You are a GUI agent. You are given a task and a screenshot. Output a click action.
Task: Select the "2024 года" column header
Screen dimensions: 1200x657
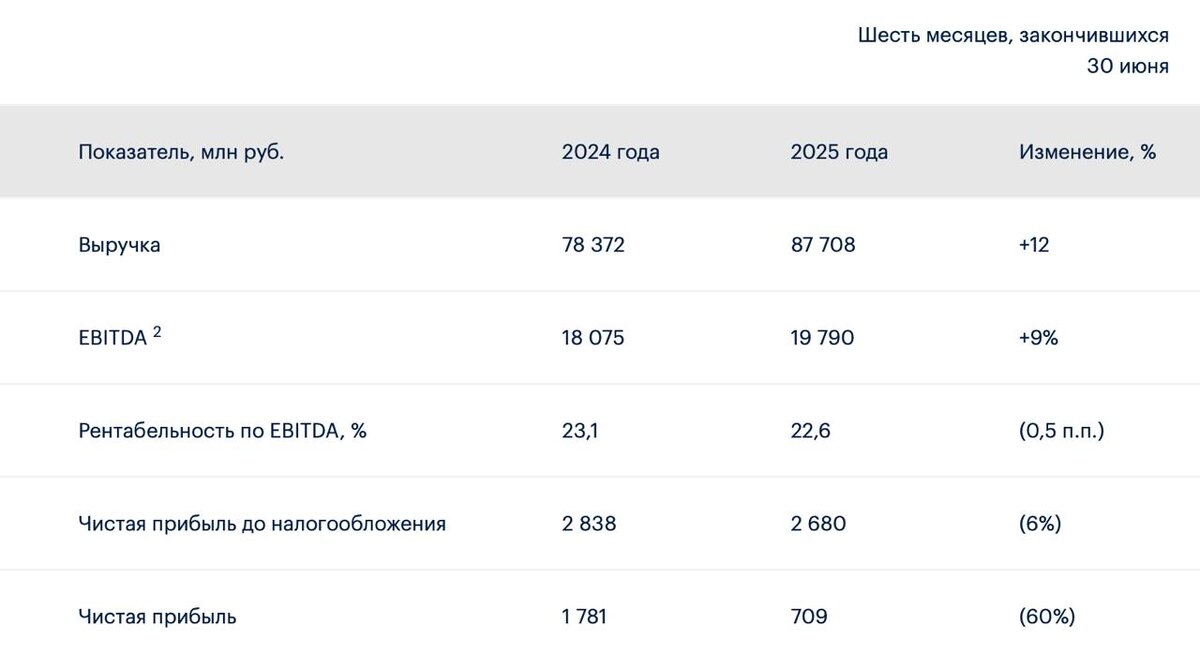pyautogui.click(x=610, y=152)
